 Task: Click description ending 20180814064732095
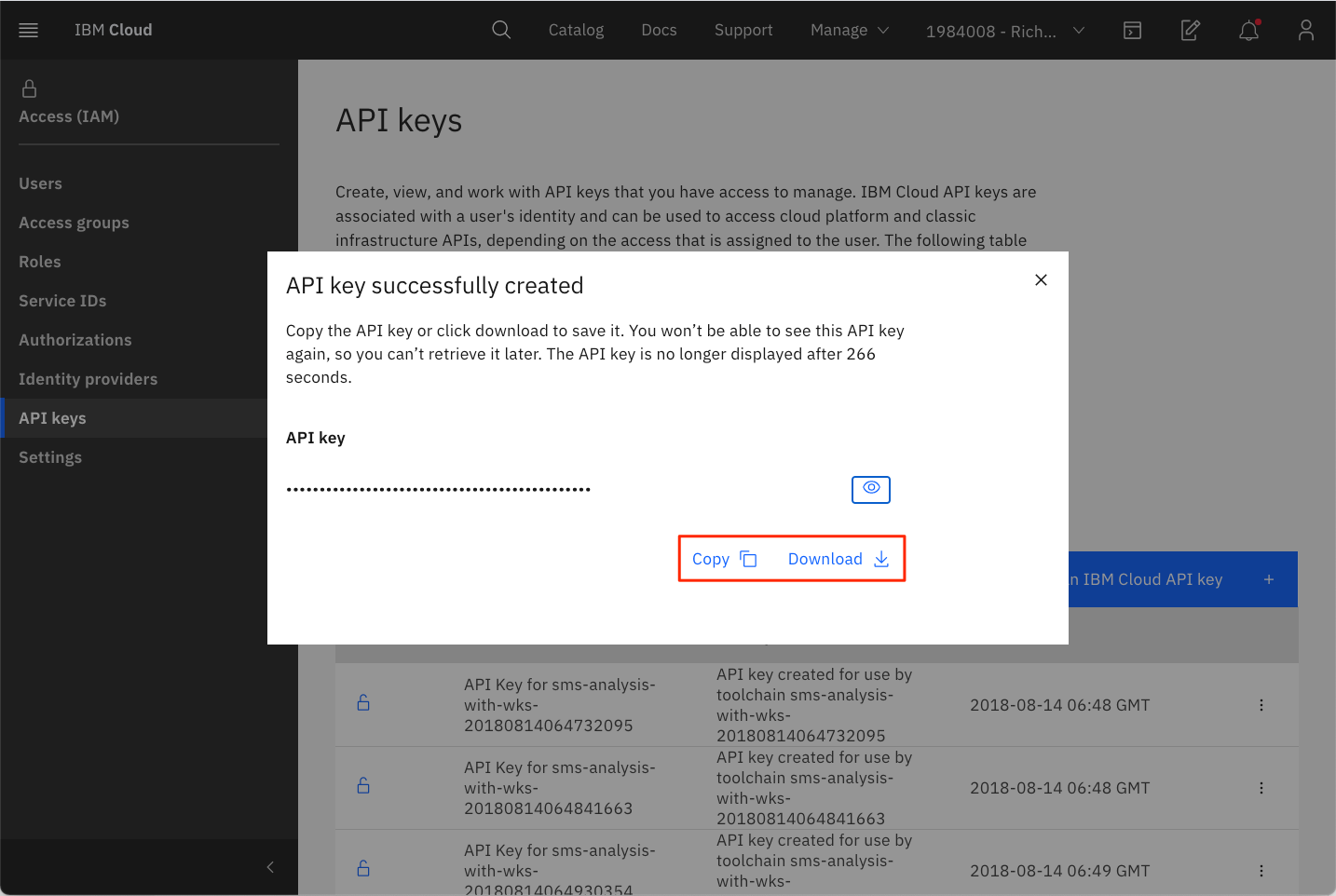(814, 705)
